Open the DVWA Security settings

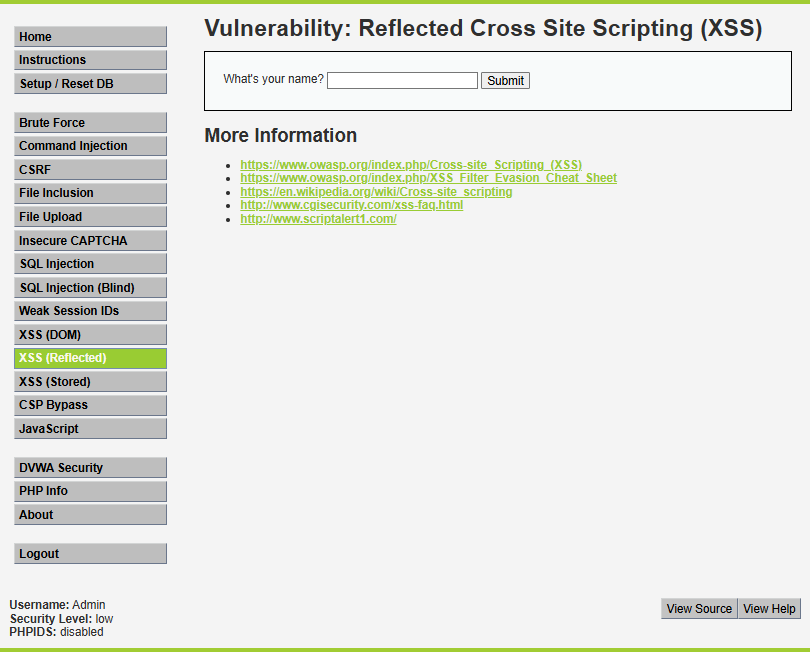90,468
